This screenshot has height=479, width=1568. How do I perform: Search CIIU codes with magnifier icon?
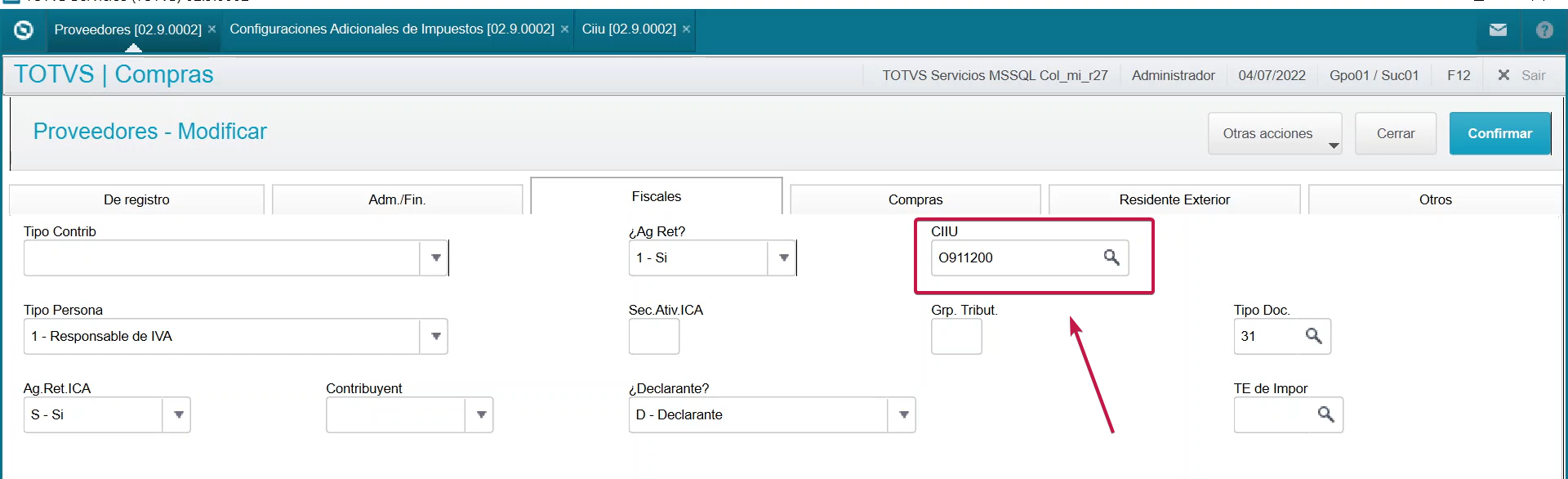[x=1111, y=257]
